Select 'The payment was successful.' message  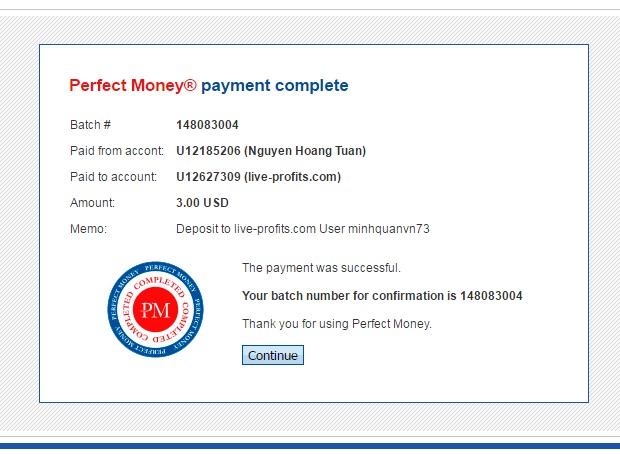pyautogui.click(x=321, y=268)
